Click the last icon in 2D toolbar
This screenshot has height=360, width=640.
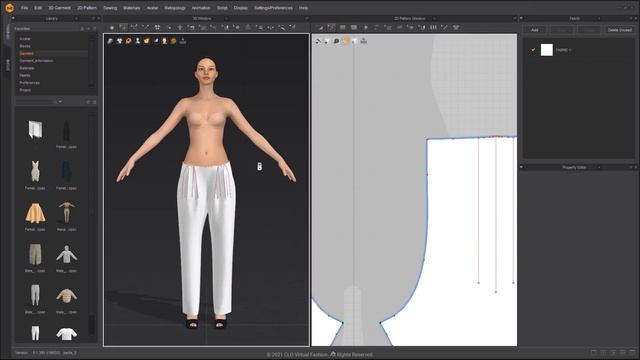click(456, 27)
